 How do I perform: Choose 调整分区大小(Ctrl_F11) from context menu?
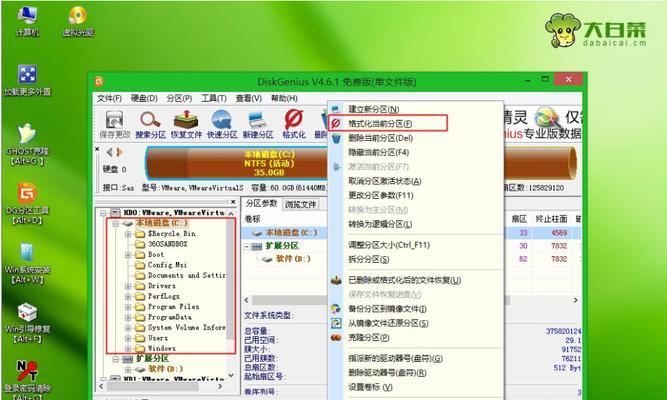[x=415, y=245]
